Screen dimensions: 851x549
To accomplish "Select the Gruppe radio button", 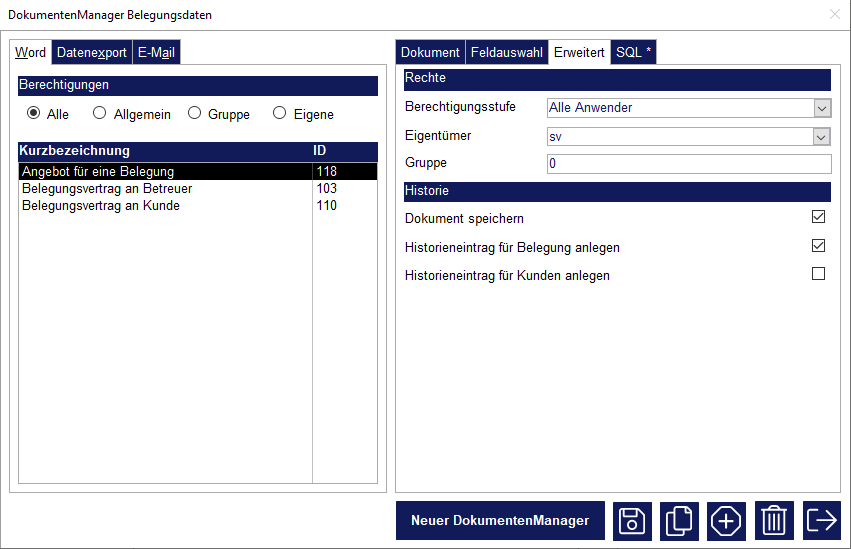I will point(195,114).
